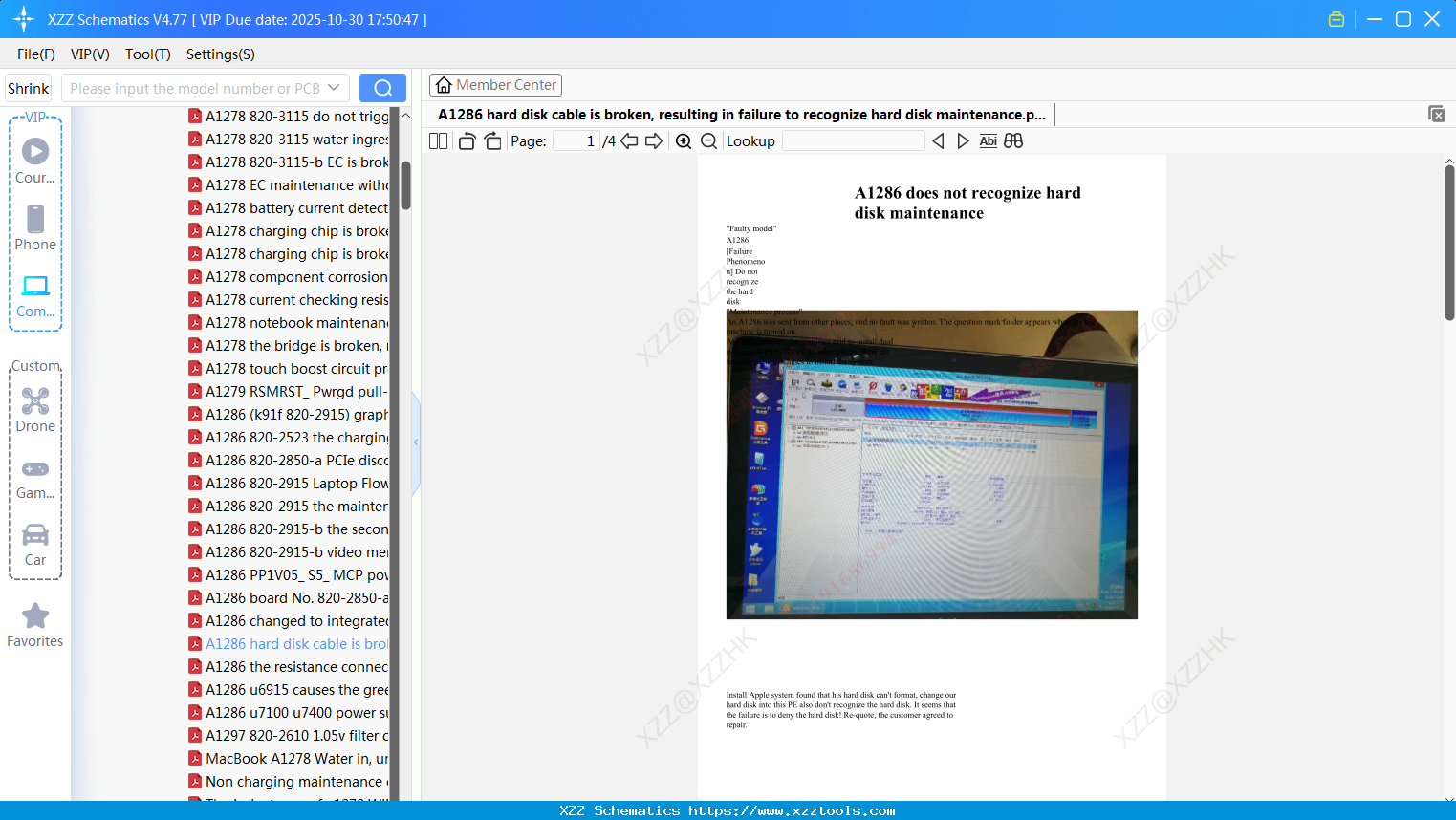
Task: Click the XZZ Schematics app logo
Action: point(24,19)
